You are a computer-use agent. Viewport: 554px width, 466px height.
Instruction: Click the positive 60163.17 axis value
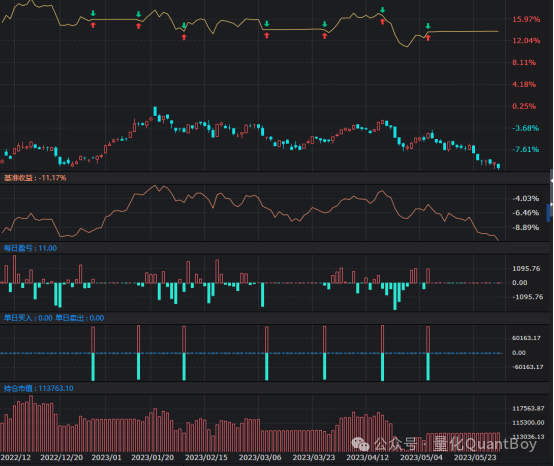click(x=526, y=338)
